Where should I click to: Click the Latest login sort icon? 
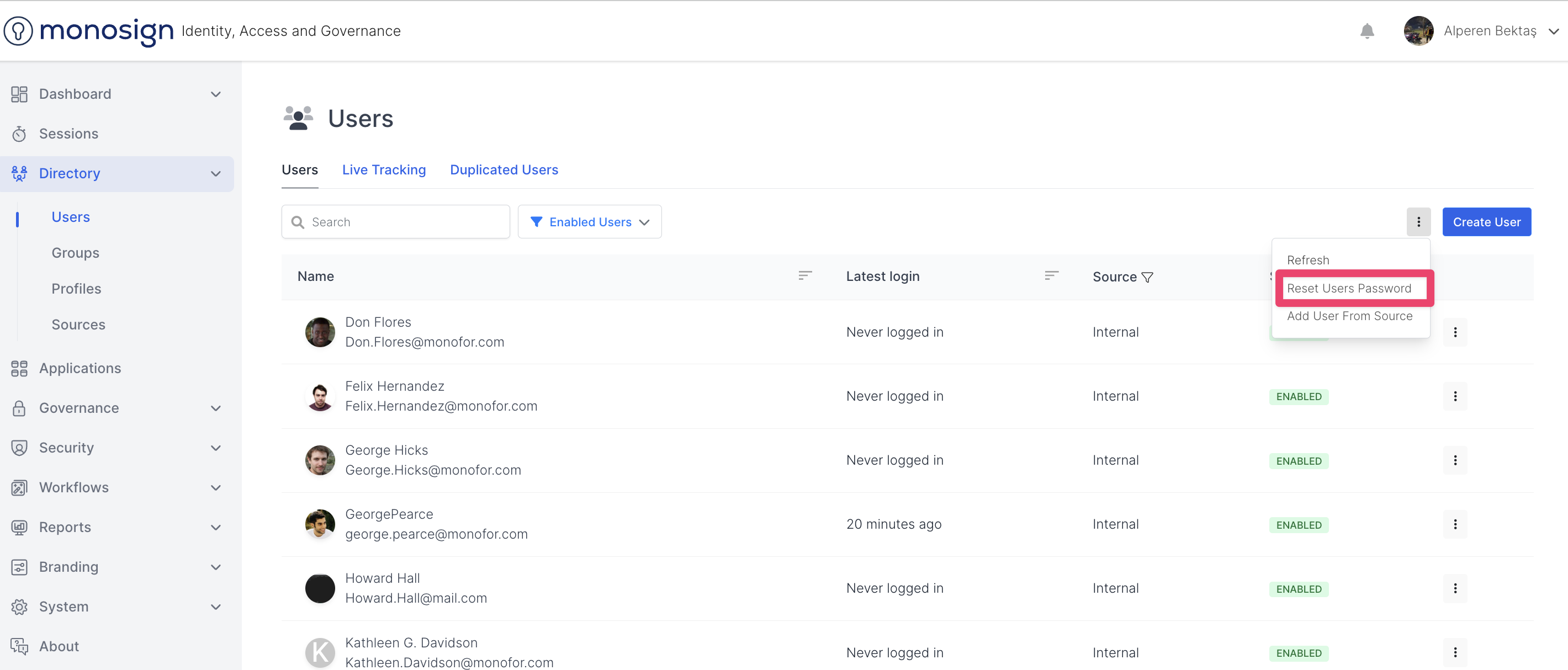pyautogui.click(x=1051, y=275)
